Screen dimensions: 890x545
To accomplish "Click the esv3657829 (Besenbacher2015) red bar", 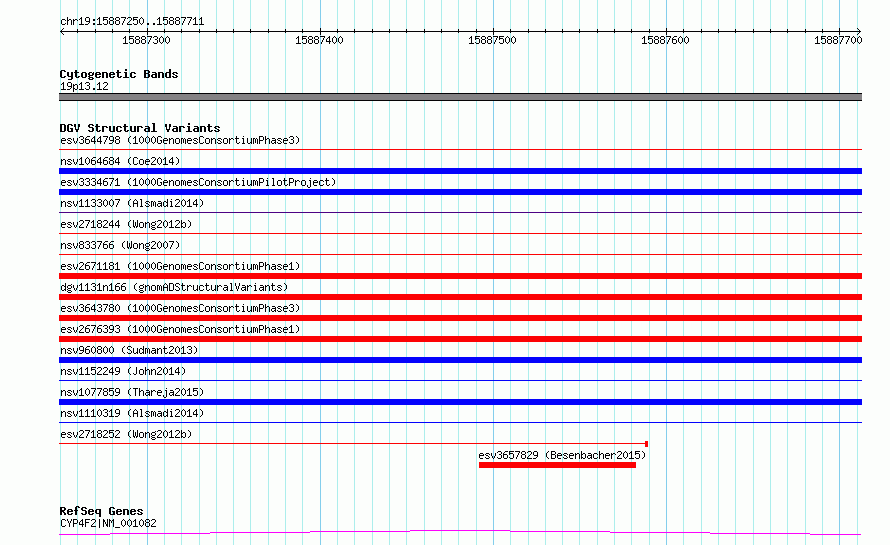I will (x=557, y=465).
